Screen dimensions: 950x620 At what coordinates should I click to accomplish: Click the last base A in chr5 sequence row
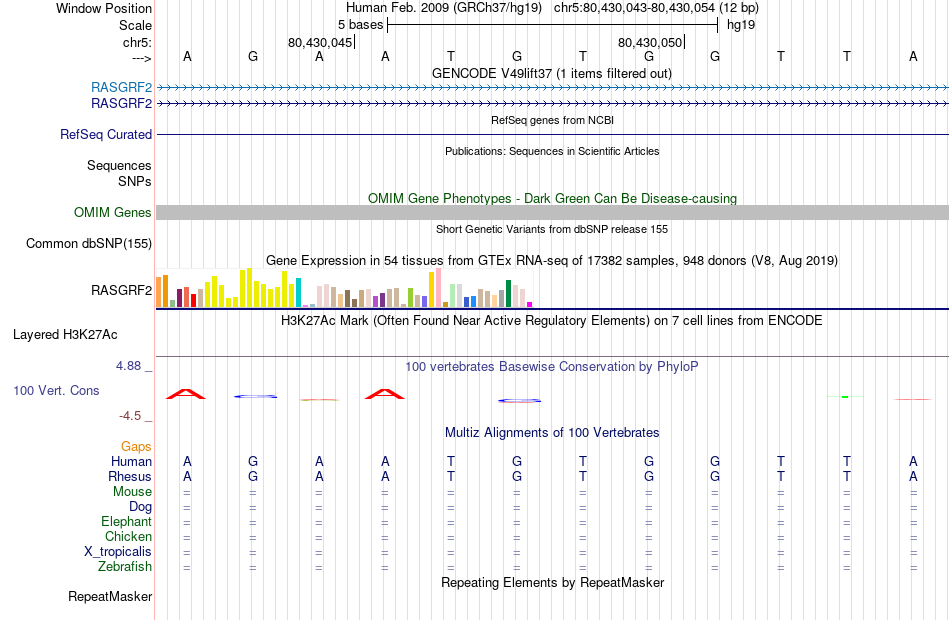point(913,56)
